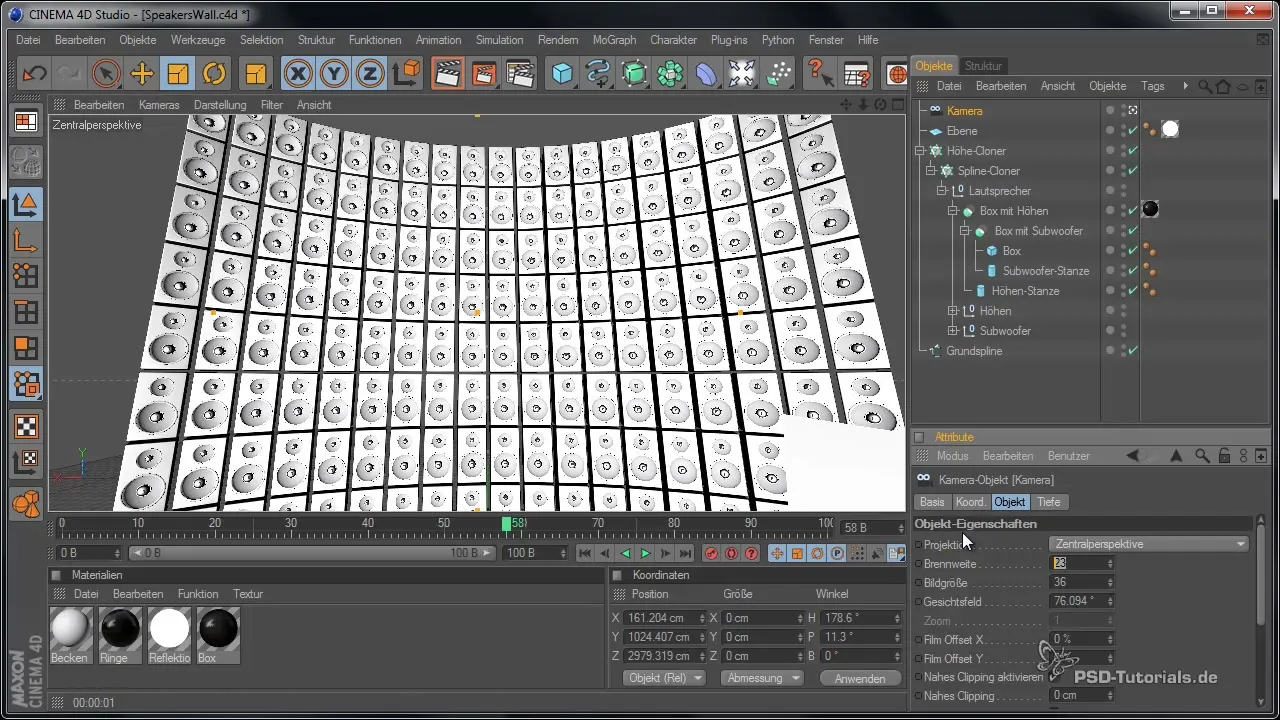The image size is (1280, 720).
Task: Select the object axis mode sidebar icon
Action: [x=26, y=238]
